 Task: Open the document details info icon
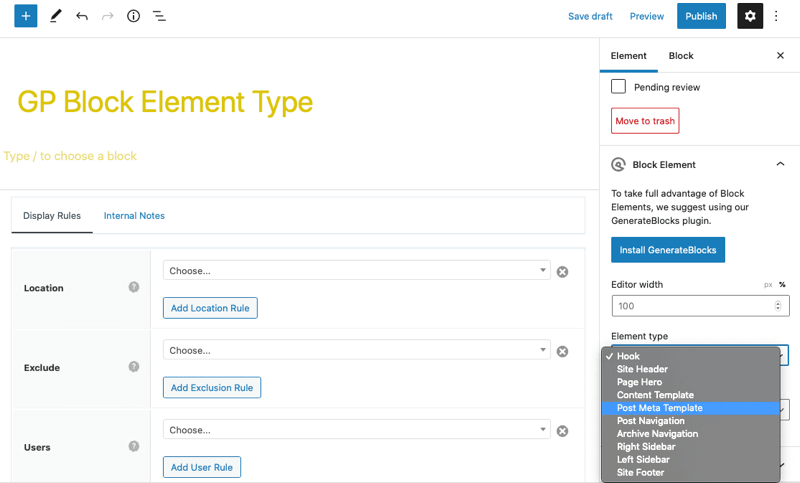[133, 16]
